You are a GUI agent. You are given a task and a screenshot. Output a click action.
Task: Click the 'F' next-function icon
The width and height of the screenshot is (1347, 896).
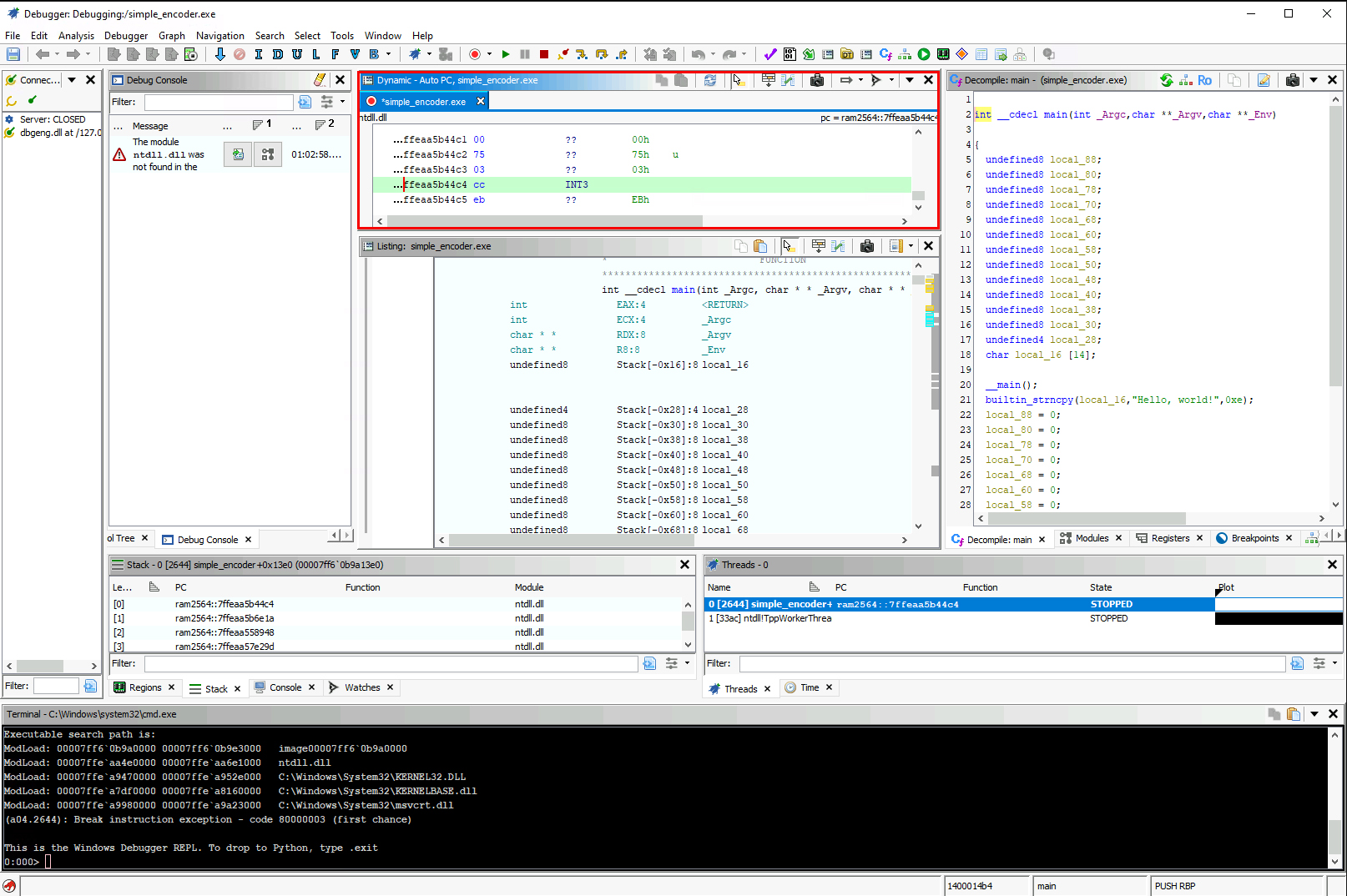(x=335, y=54)
